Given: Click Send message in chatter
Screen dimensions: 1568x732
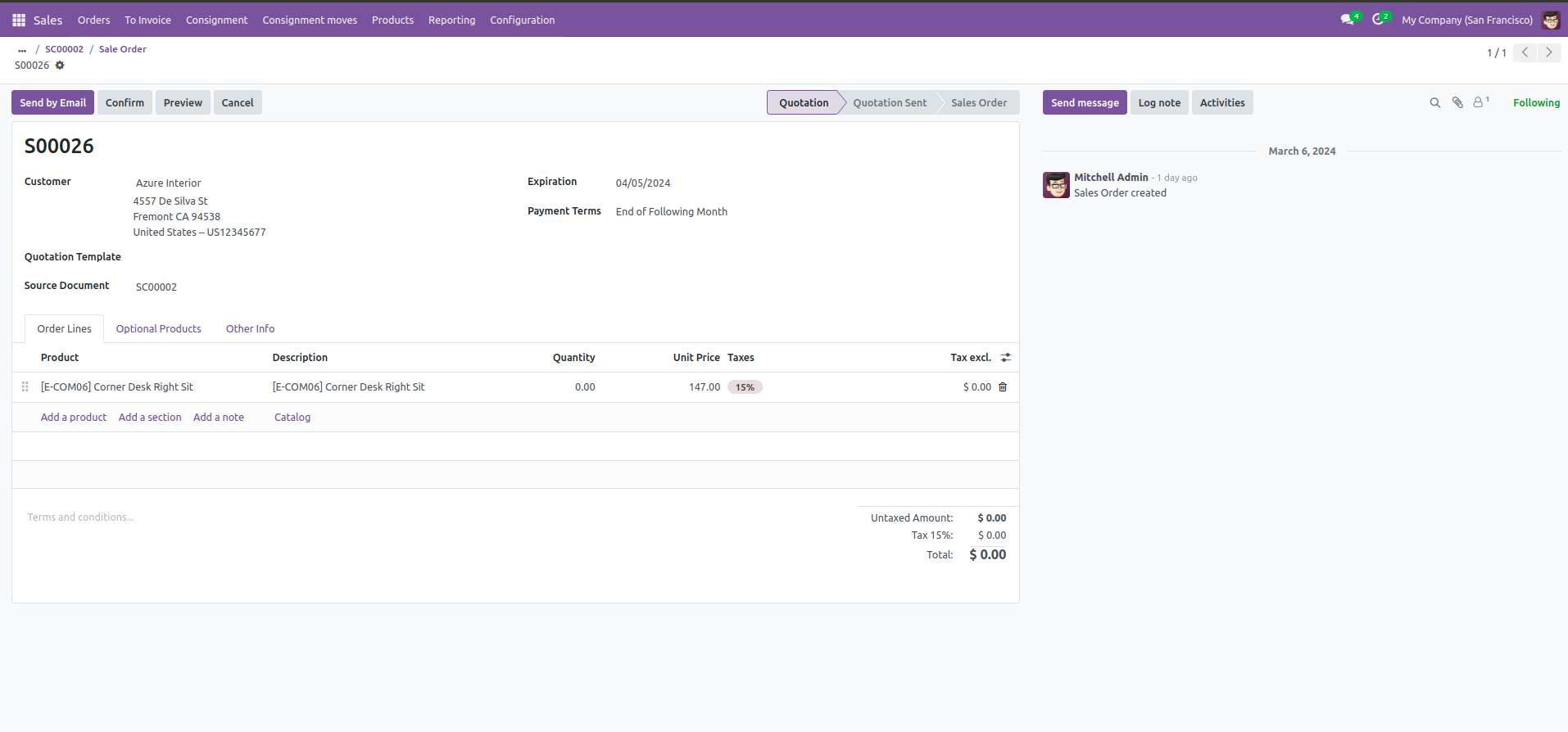Looking at the screenshot, I should pyautogui.click(x=1085, y=103).
